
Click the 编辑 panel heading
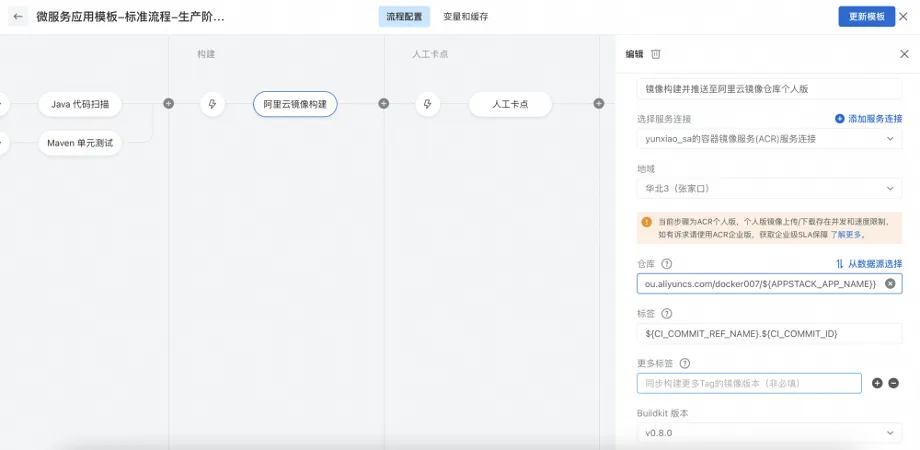[634, 54]
